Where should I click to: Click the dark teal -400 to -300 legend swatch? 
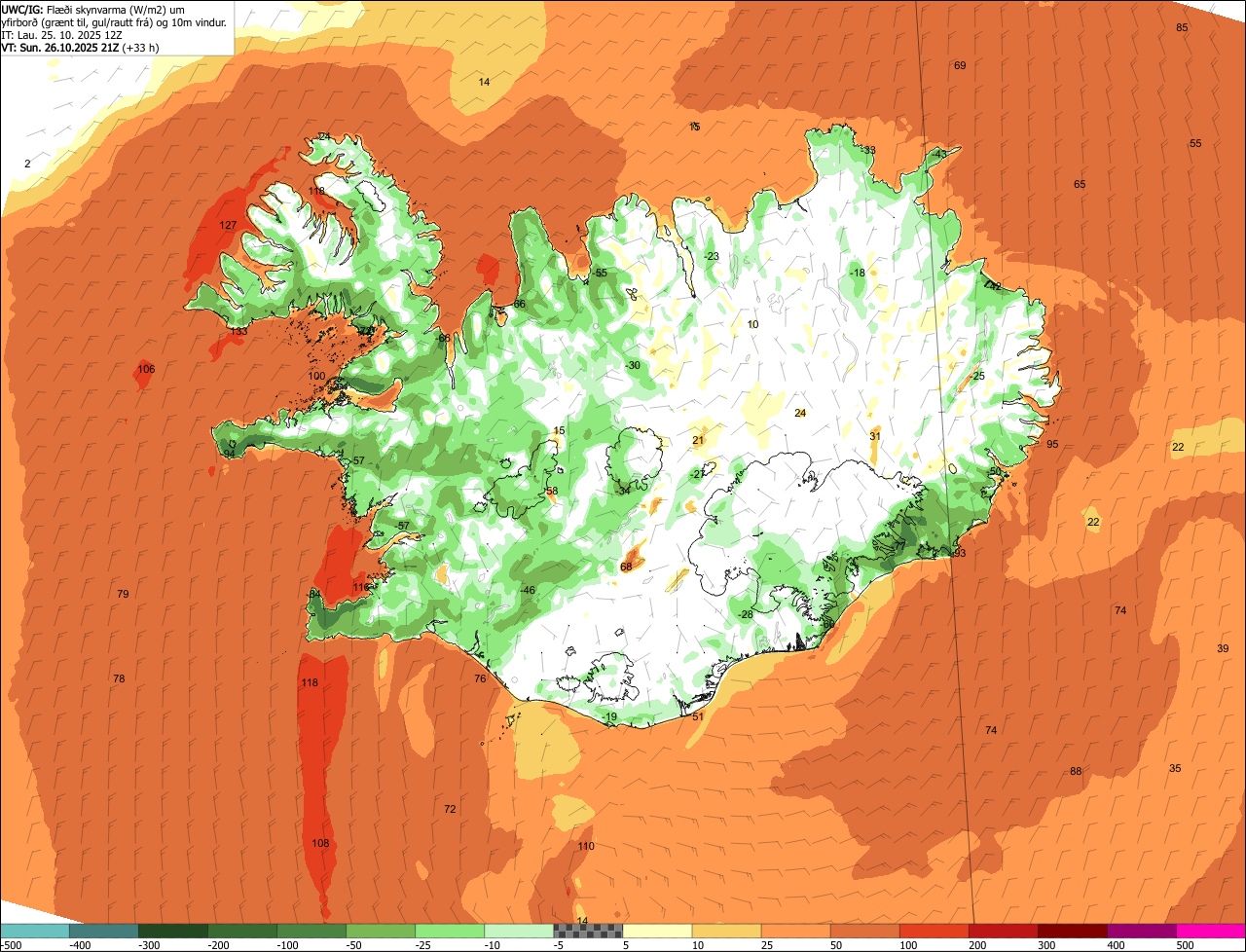click(x=104, y=932)
